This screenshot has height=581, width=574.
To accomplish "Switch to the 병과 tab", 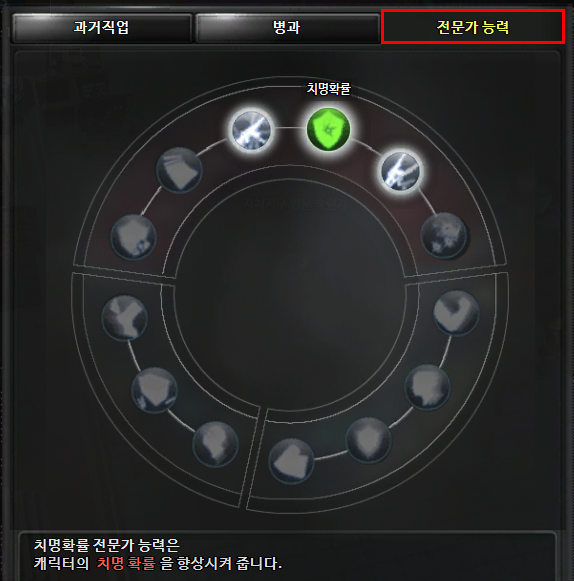I will tap(287, 28).
